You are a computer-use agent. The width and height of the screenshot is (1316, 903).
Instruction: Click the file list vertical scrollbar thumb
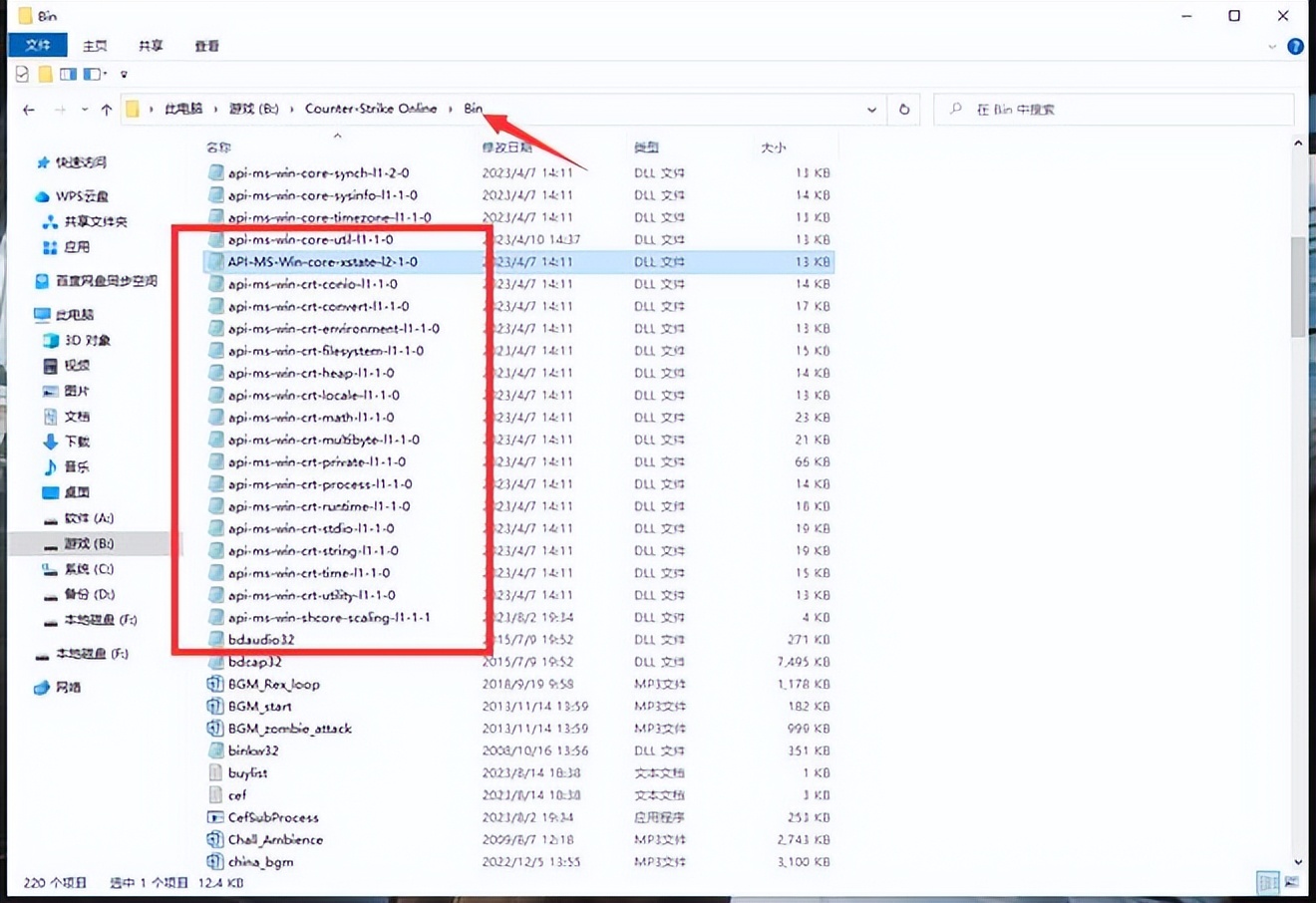click(1298, 286)
